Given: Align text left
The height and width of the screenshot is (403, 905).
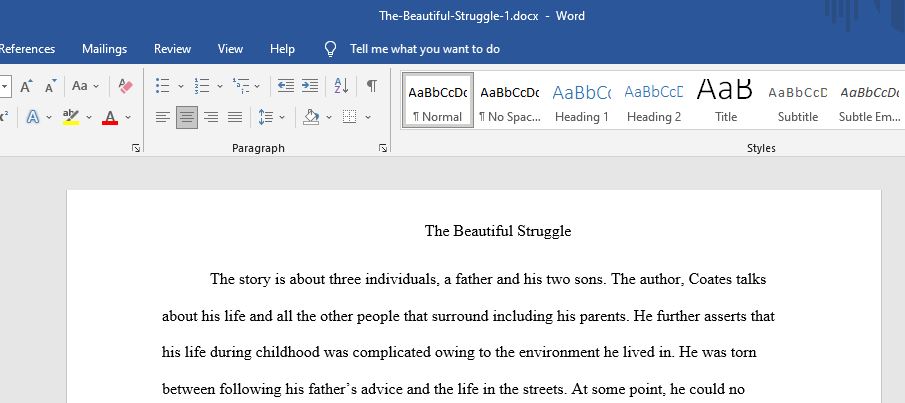Looking at the screenshot, I should (x=163, y=117).
